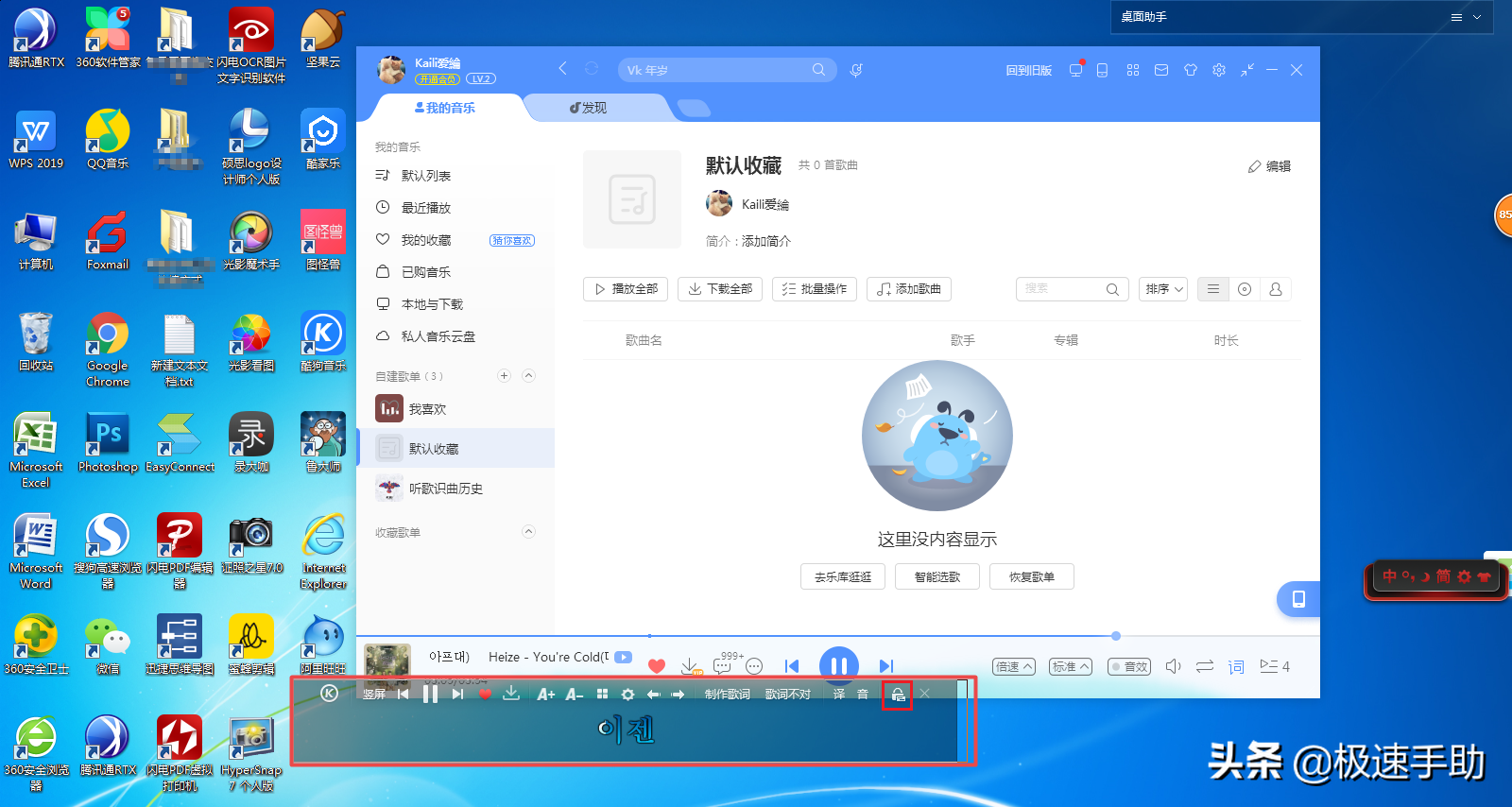
Task: Open the apps grid icon in title bar
Action: click(x=1133, y=70)
